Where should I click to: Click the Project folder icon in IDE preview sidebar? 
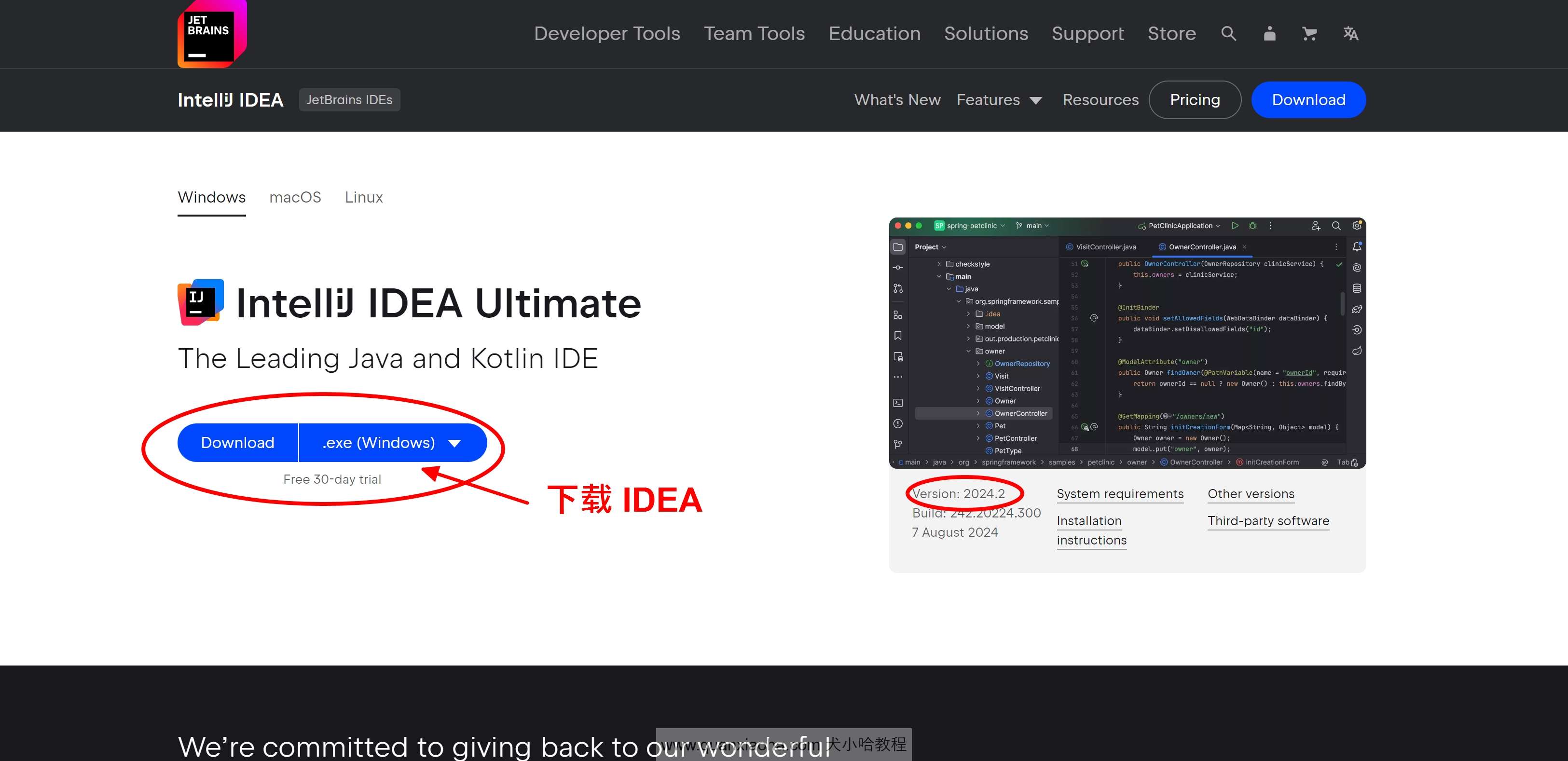tap(898, 247)
